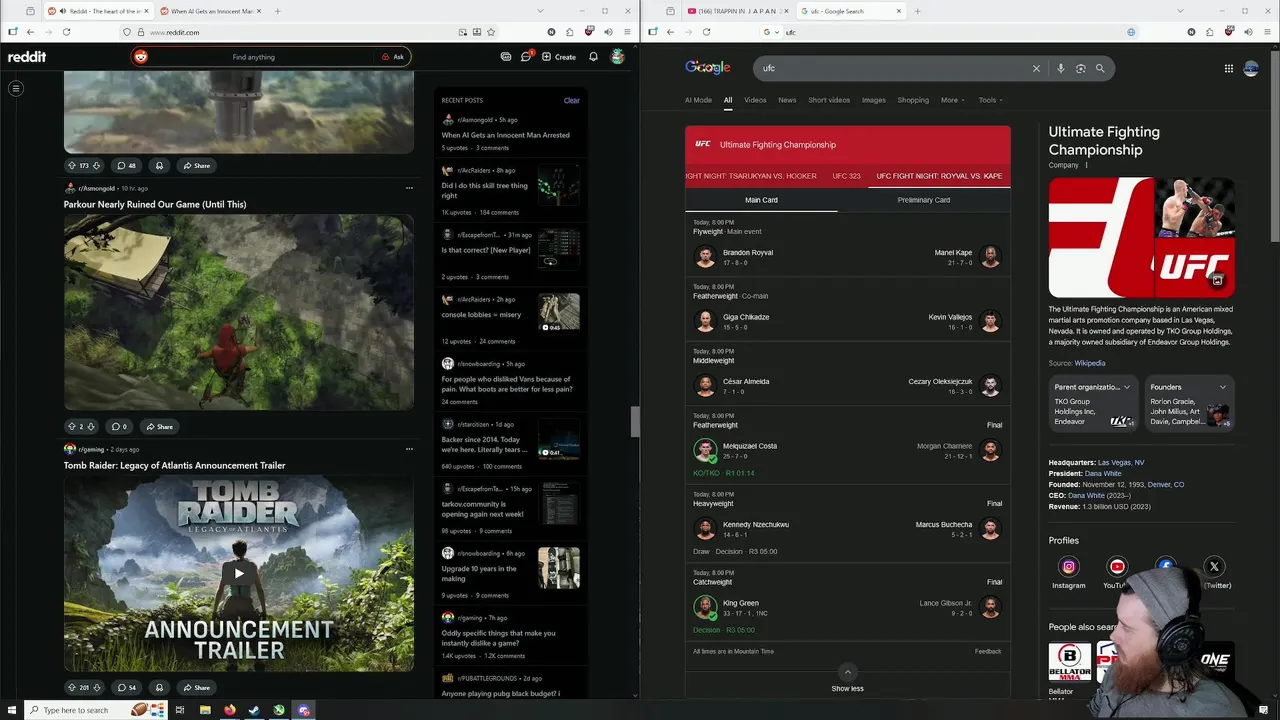1280x720 pixels.
Task: Click r/gaming link on Tomb Raider post
Action: coord(92,449)
